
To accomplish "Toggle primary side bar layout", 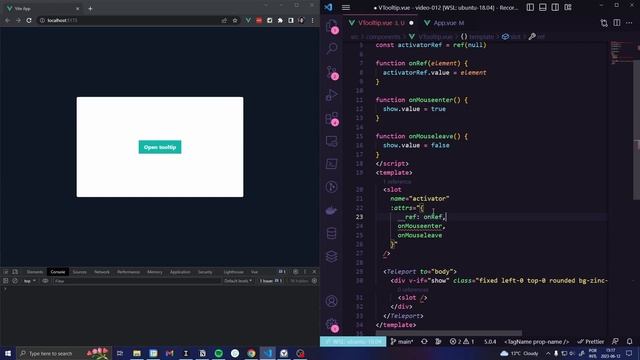I will click(530, 7).
